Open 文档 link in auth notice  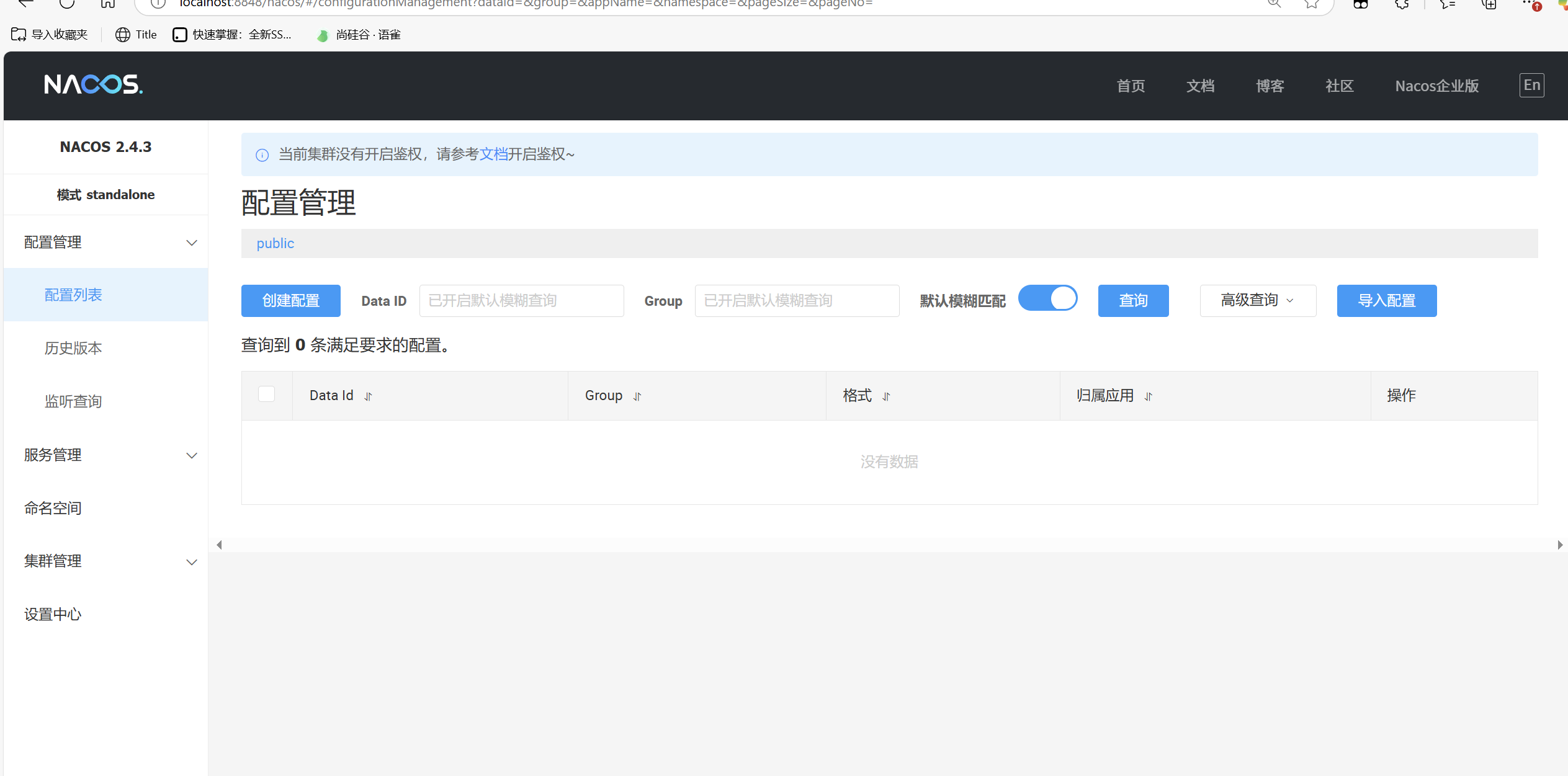493,154
